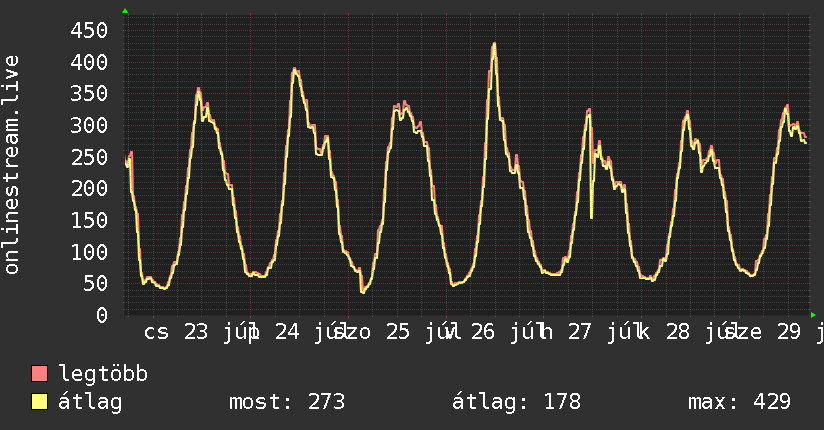824x430 pixels.
Task: Click the green arrow ending the x-axis
Action: (x=813, y=315)
